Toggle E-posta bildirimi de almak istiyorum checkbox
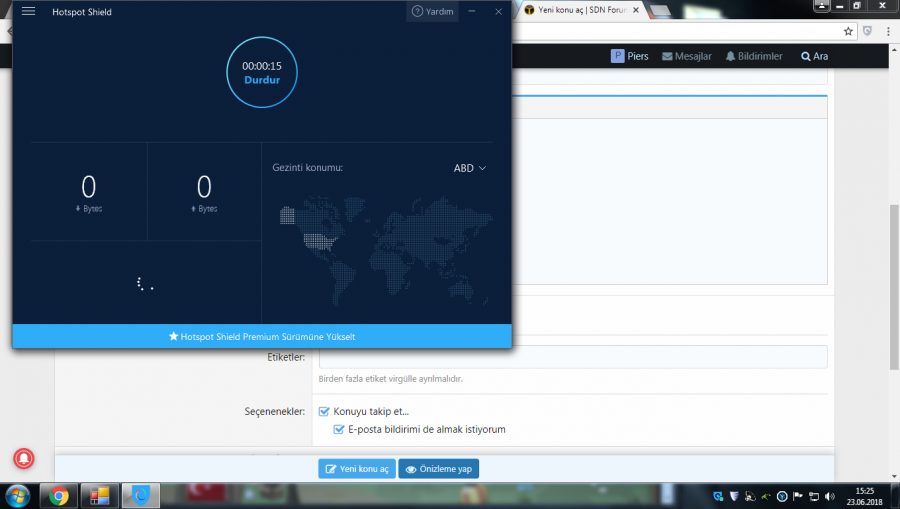 click(x=339, y=429)
